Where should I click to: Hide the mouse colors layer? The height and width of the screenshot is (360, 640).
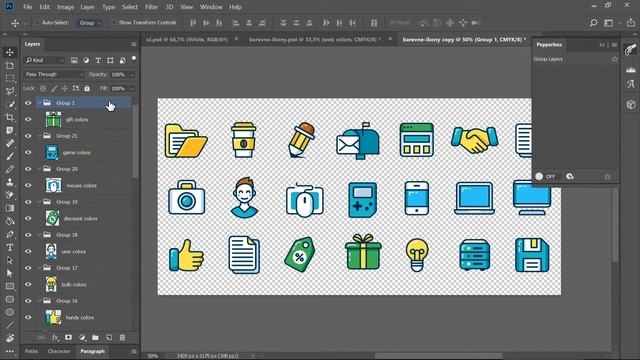[x=28, y=185]
